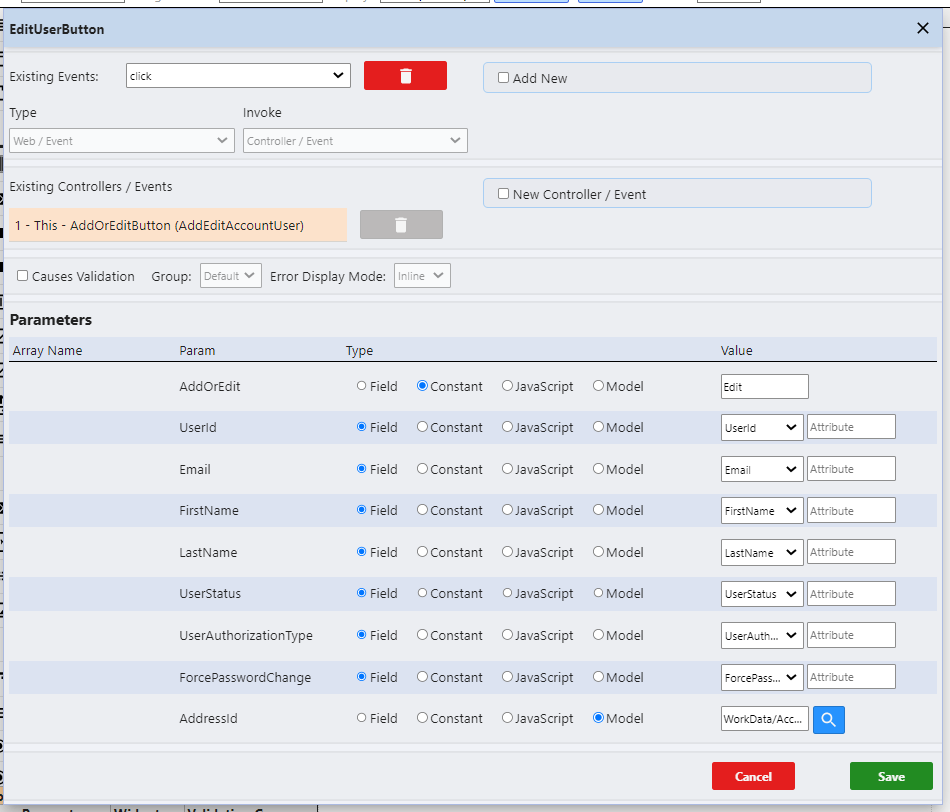Click the Attribute field in UserStatus row

click(x=851, y=593)
